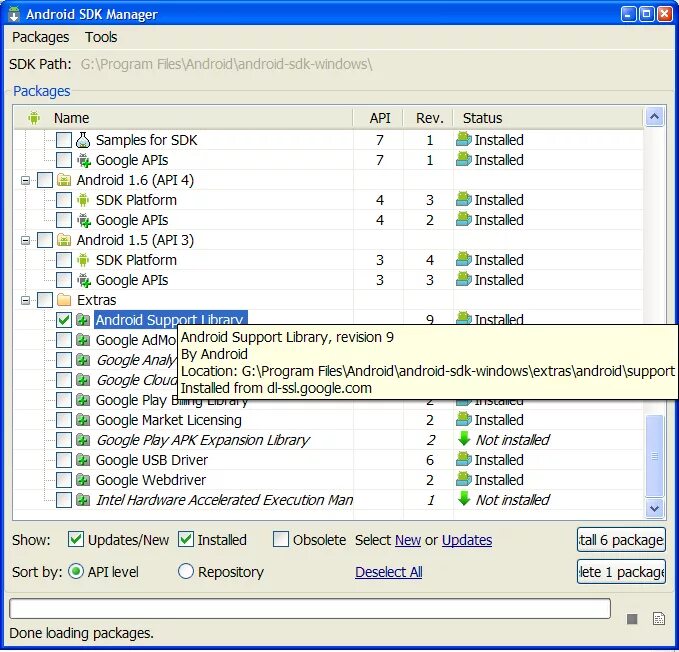Click the Updates link
Screen dimensions: 679x652
click(x=467, y=540)
